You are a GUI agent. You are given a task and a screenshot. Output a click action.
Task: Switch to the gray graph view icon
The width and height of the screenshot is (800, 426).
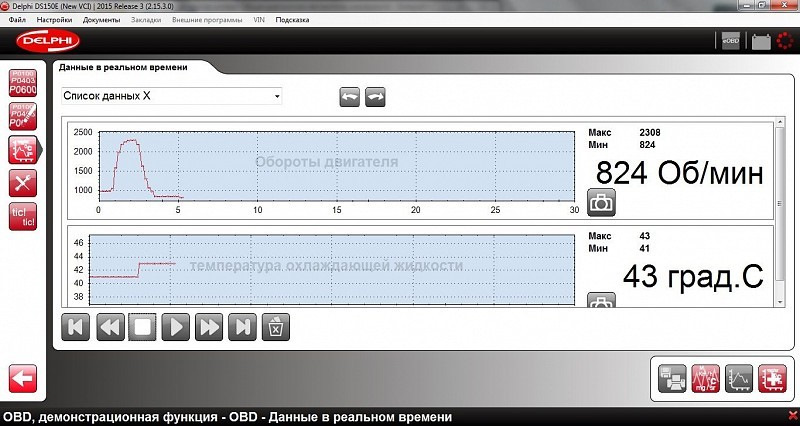tap(739, 378)
